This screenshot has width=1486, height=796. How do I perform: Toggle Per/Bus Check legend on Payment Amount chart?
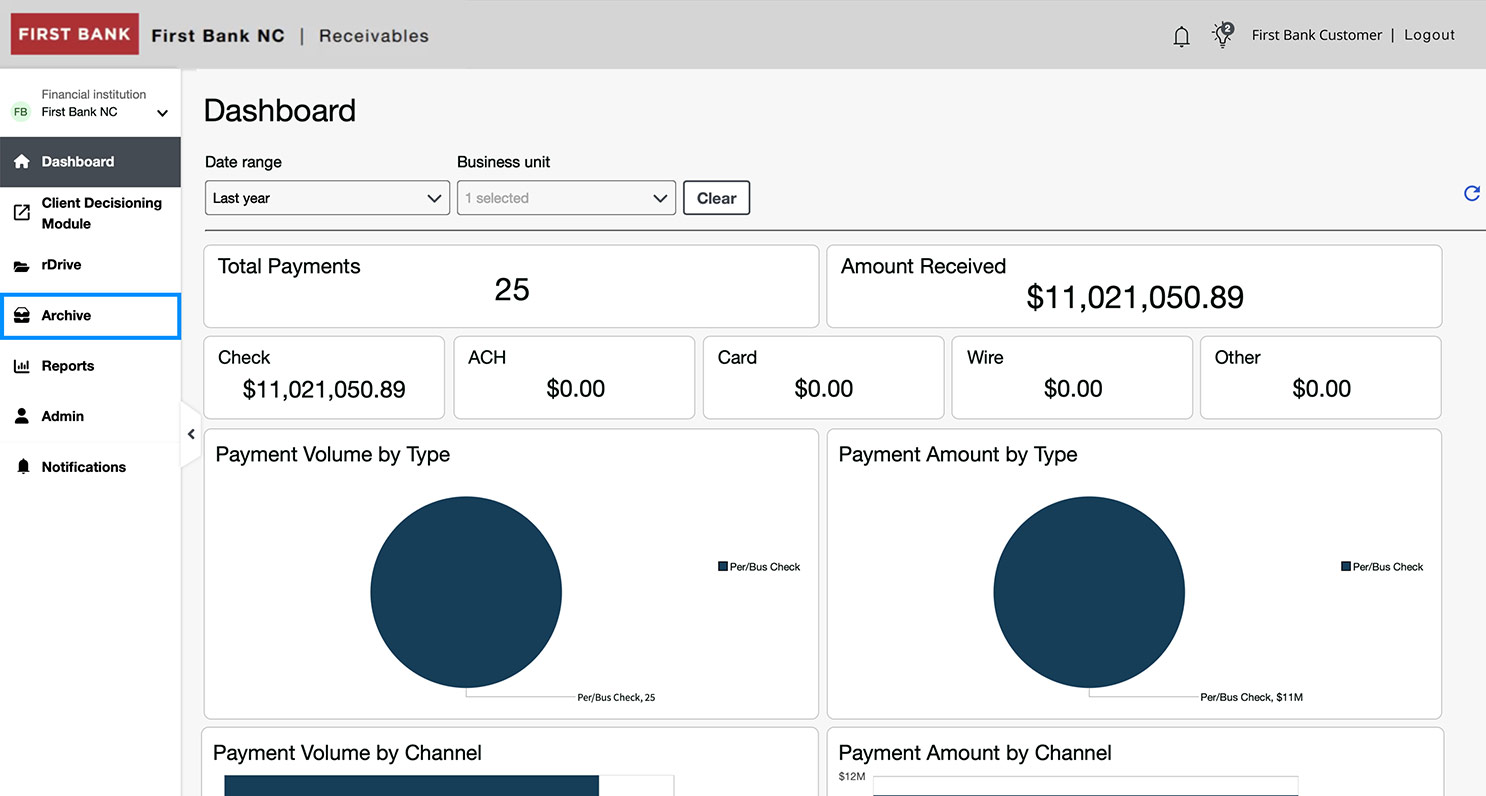click(x=1381, y=566)
